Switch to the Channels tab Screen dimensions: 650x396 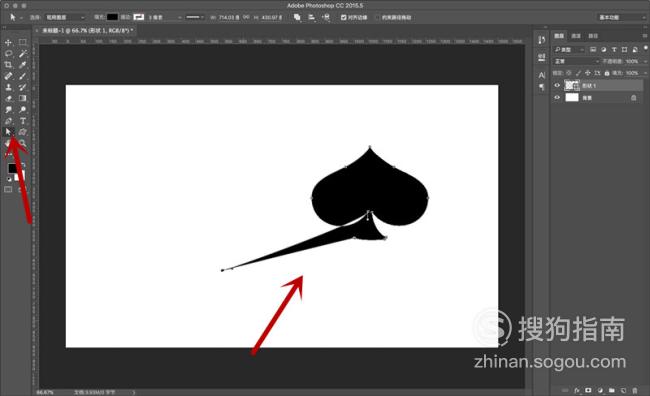click(x=576, y=36)
